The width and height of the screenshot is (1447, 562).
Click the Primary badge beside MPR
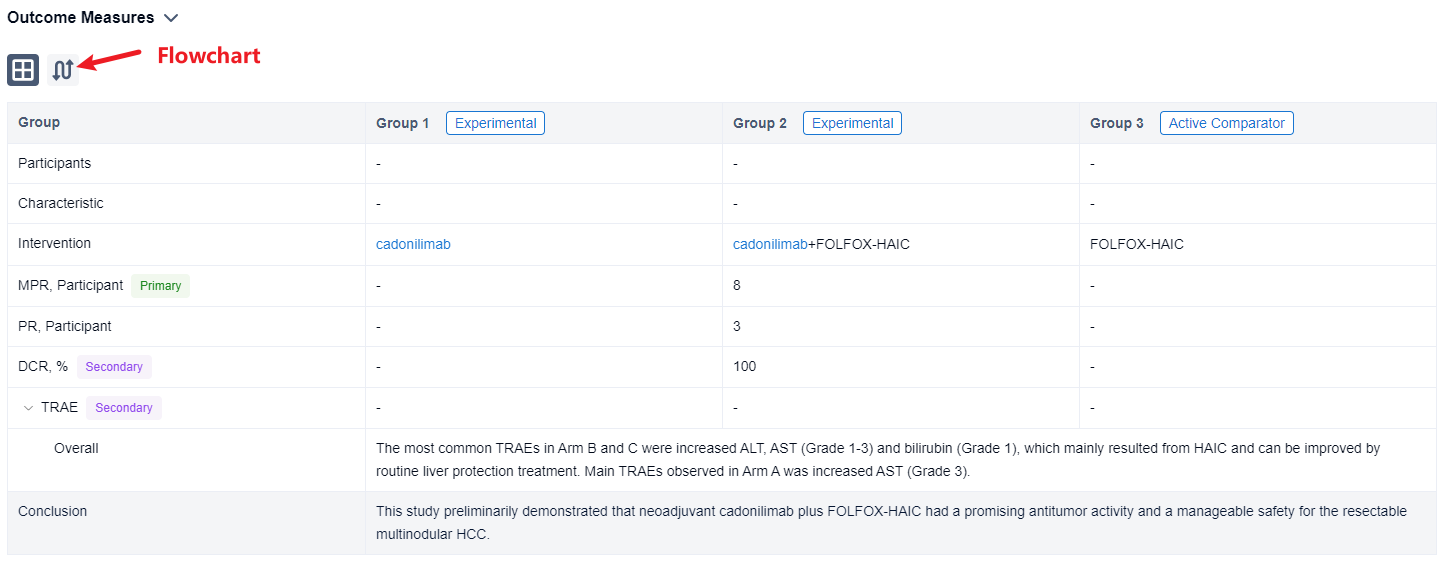pyautogui.click(x=160, y=286)
